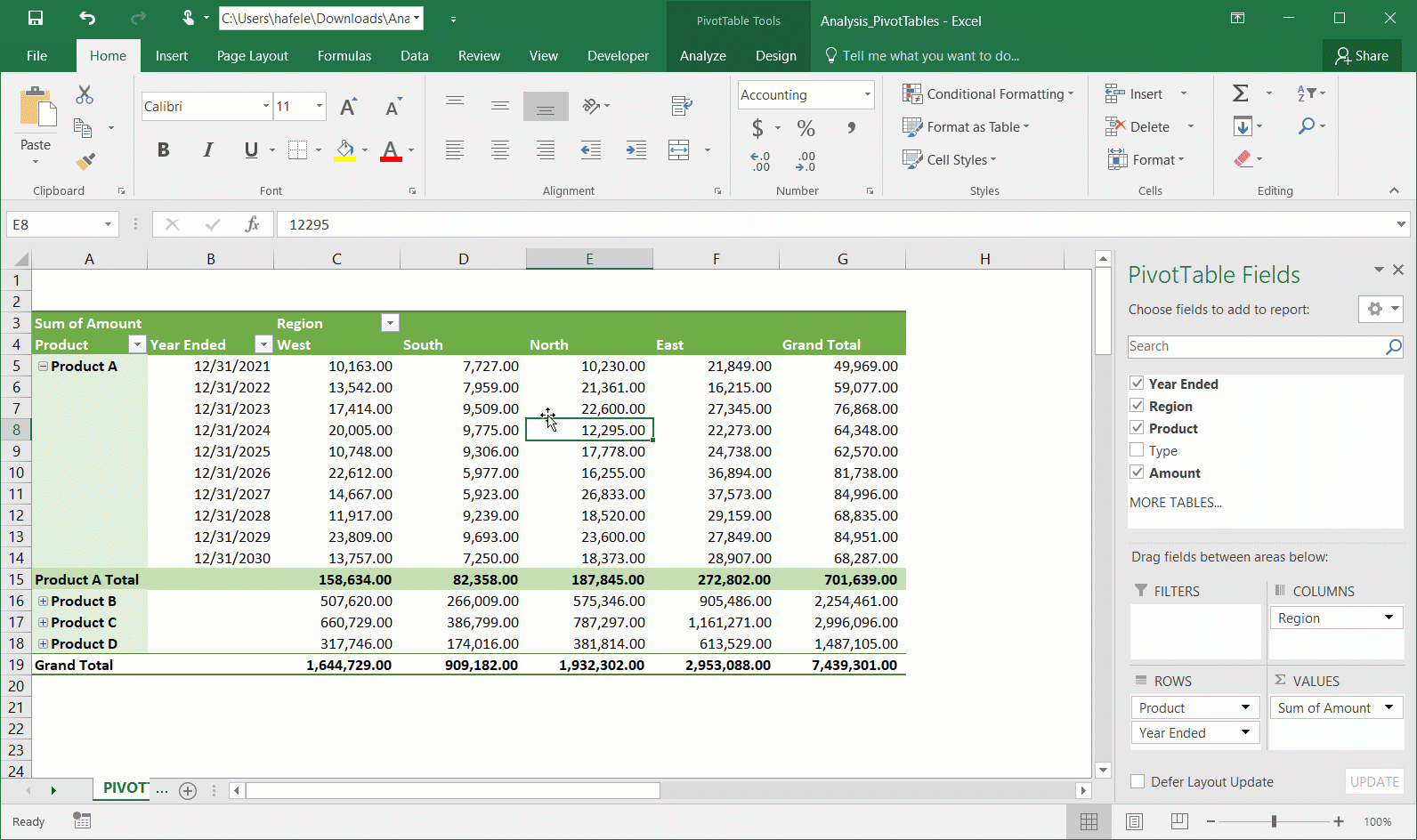
Task: Open the Accounting number format dropdown
Action: pyautogui.click(x=867, y=94)
